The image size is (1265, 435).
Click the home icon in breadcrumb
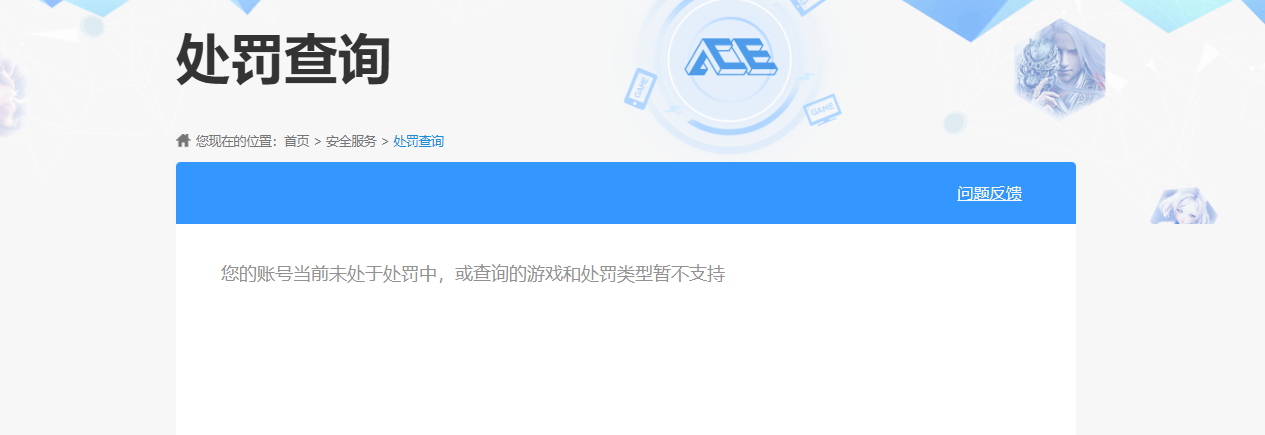[x=183, y=141]
